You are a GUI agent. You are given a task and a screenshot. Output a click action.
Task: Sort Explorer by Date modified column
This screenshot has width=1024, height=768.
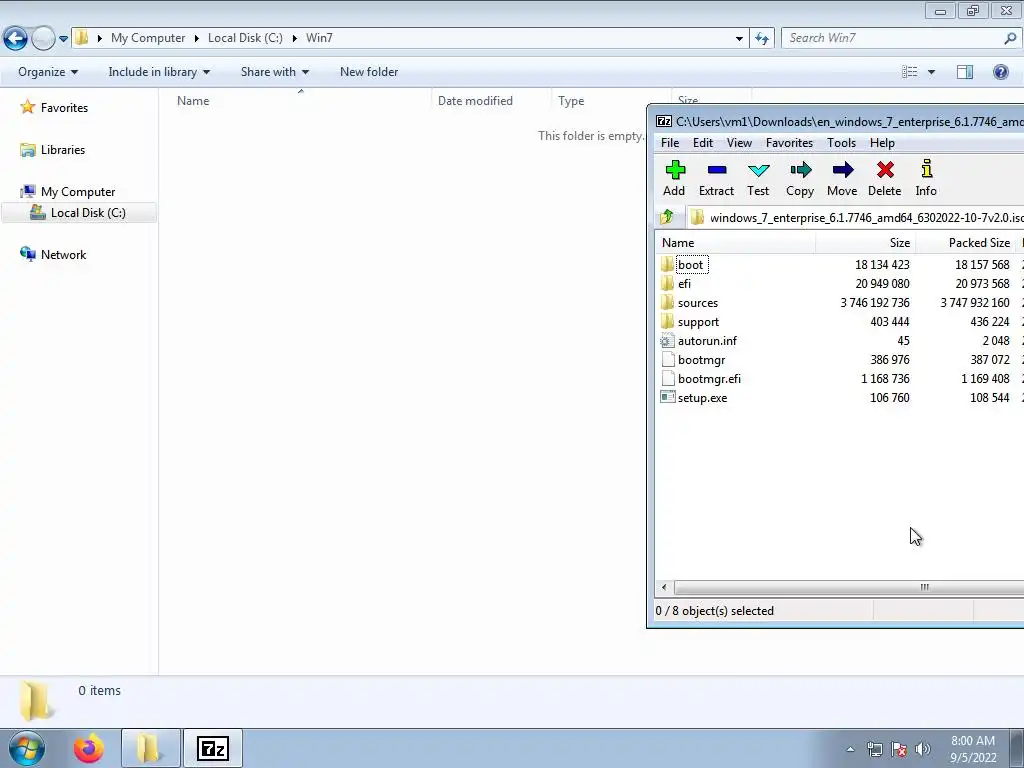[491, 101]
